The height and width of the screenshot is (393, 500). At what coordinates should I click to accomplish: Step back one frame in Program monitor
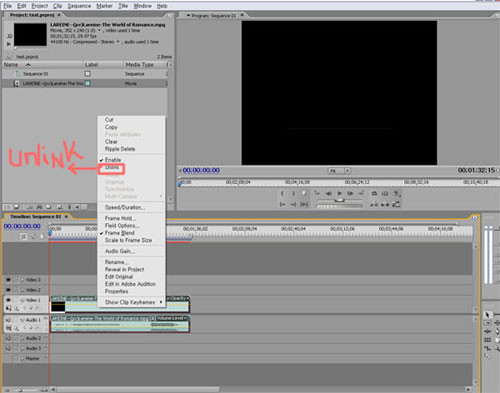[328, 193]
